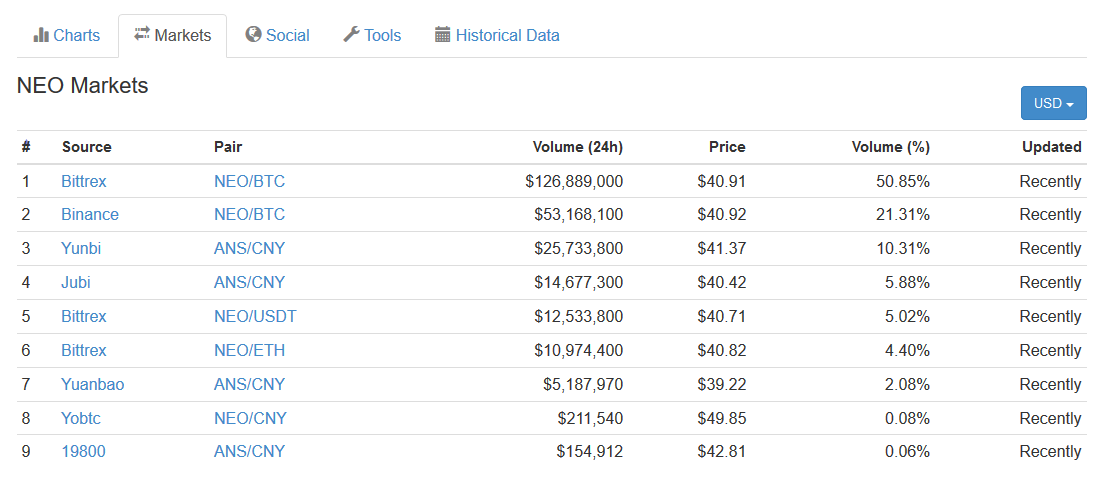This screenshot has height=482, width=1105.
Task: Click the globe icon on Social tab
Action: click(x=253, y=35)
